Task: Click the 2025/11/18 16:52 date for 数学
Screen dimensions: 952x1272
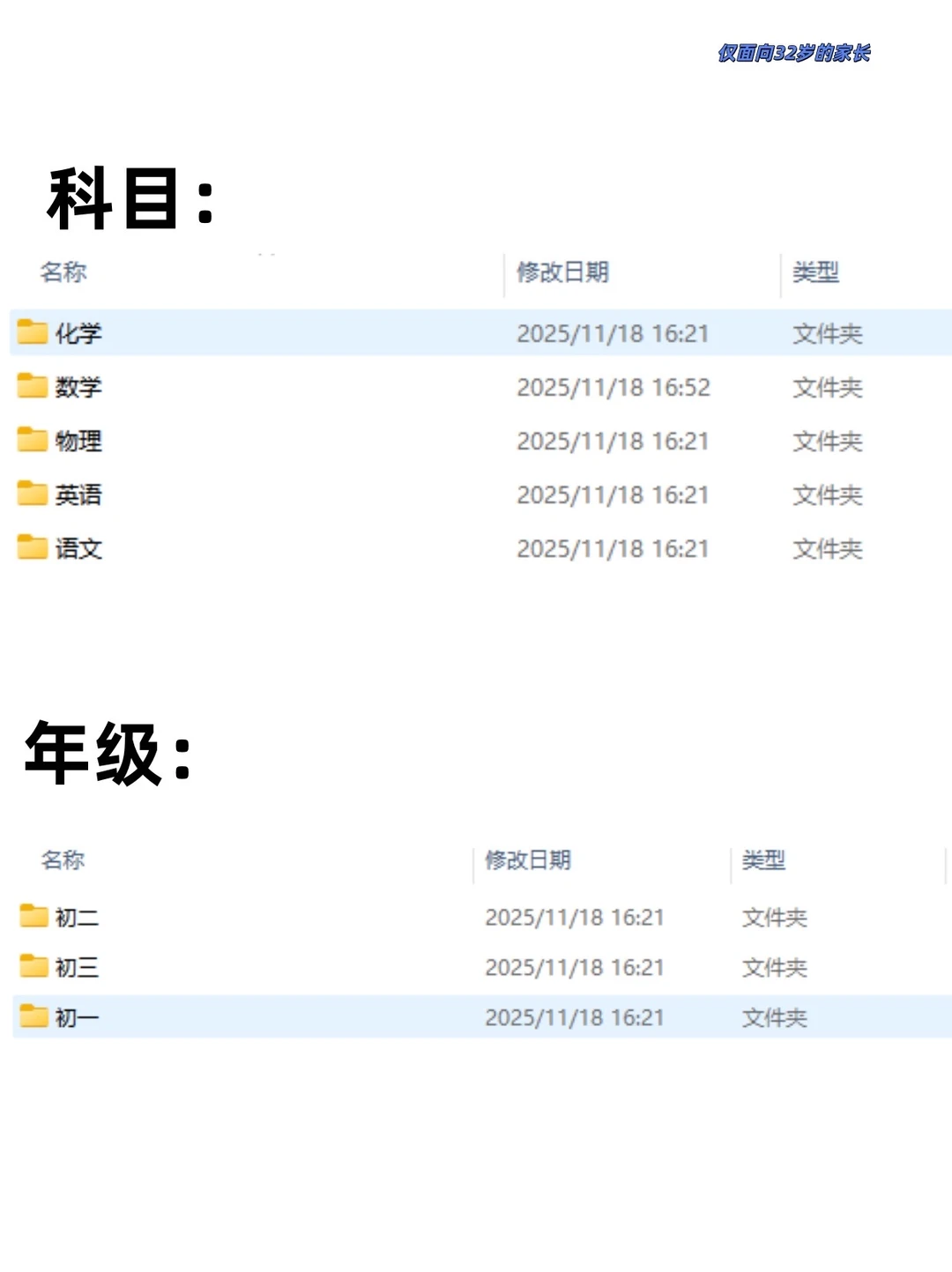Action: pyautogui.click(x=615, y=387)
